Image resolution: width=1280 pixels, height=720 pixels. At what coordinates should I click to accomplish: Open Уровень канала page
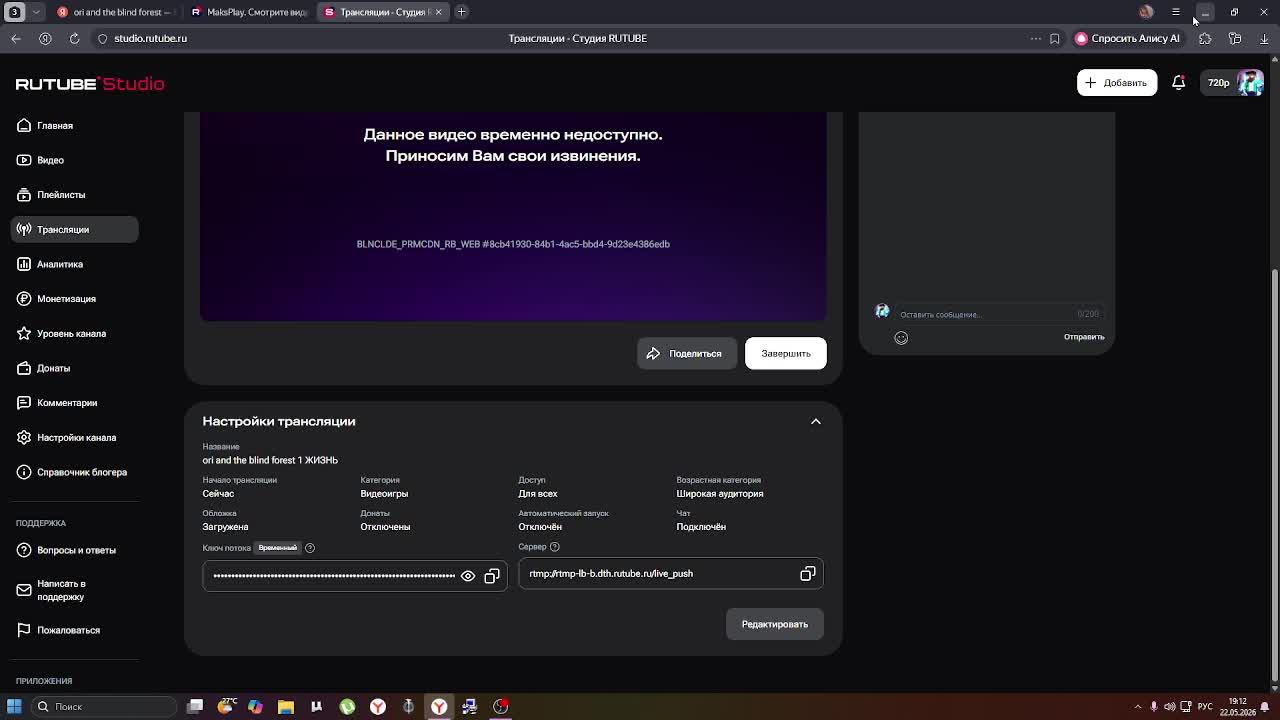75,333
